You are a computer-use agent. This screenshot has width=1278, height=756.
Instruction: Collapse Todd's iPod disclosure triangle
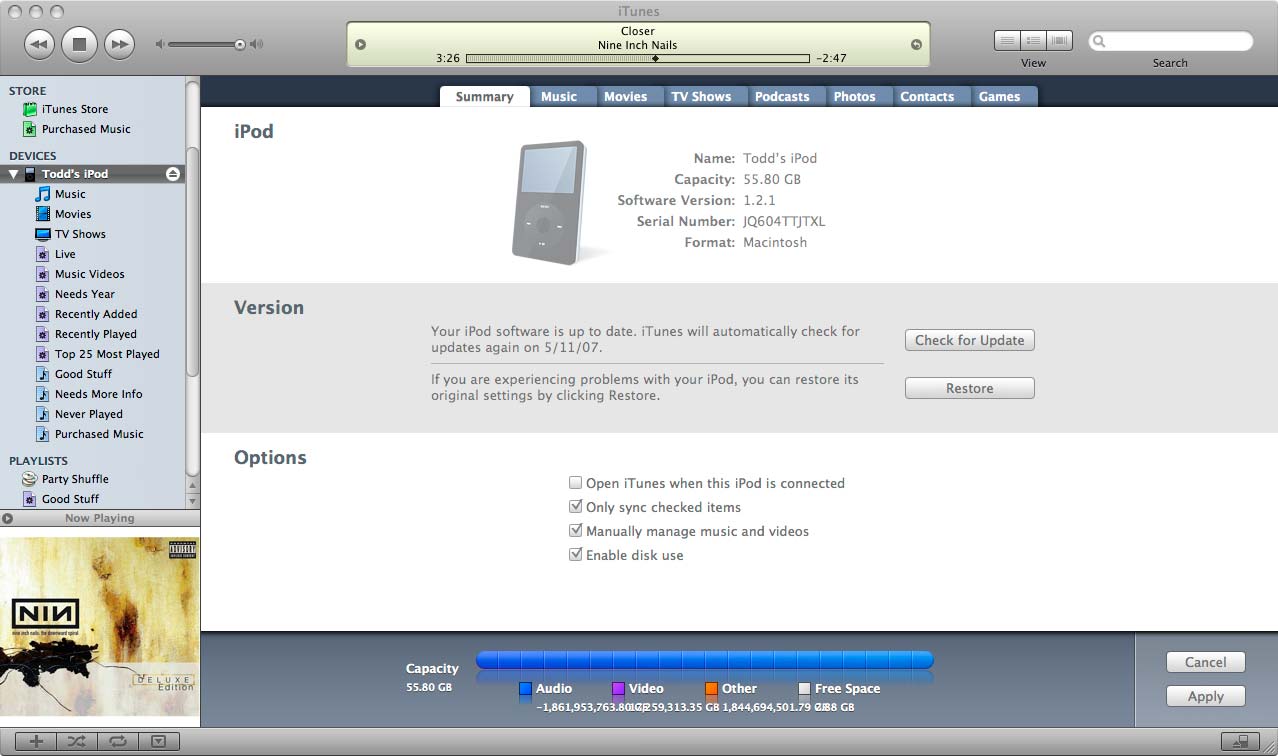(x=13, y=174)
